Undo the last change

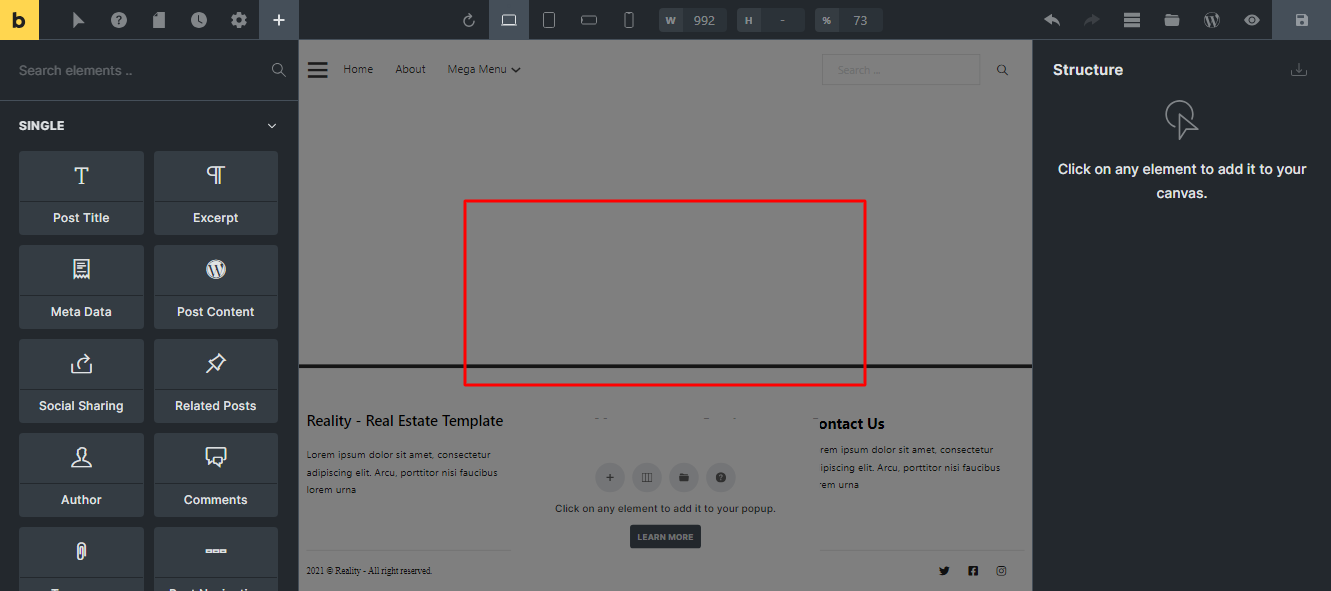click(x=1052, y=20)
